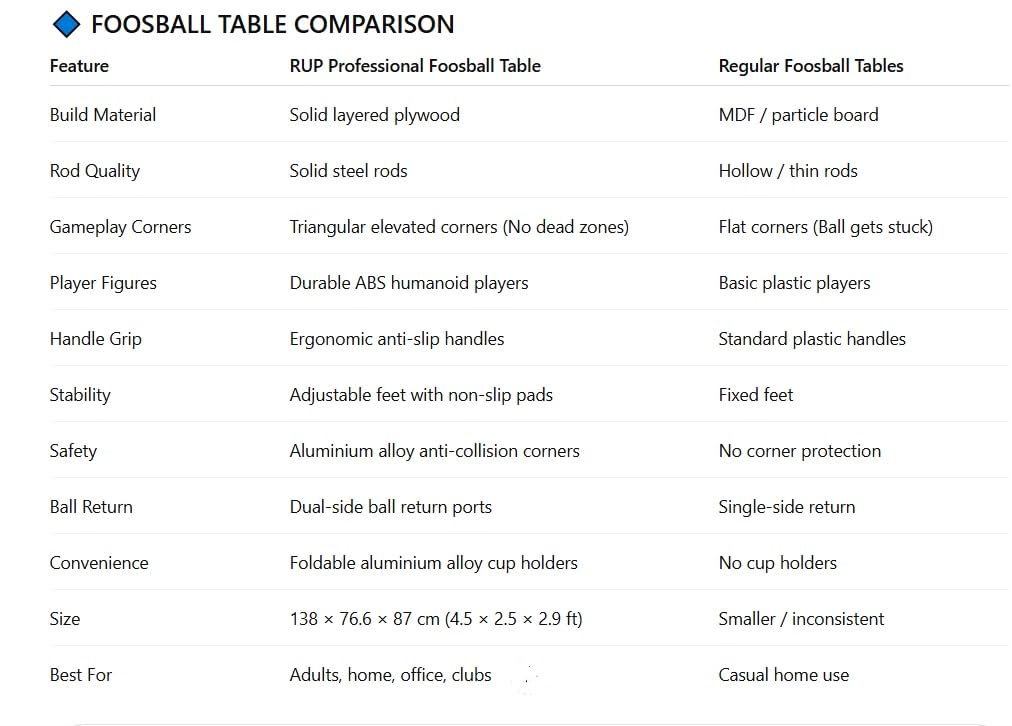Screen dimensions: 1012x726
Task: Select the Casual home use cell
Action: (x=784, y=675)
